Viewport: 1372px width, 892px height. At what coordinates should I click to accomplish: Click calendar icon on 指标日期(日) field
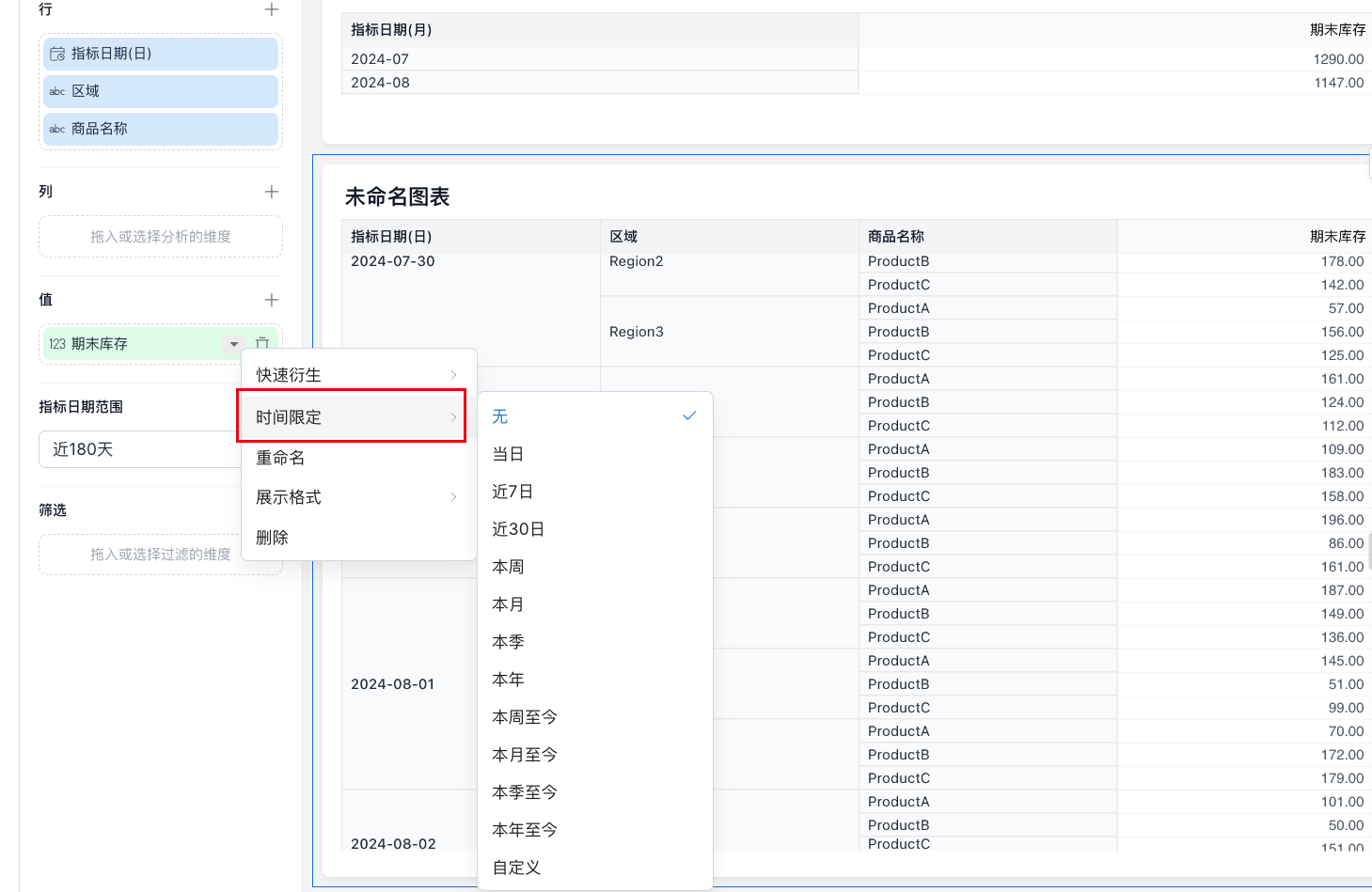[x=57, y=54]
